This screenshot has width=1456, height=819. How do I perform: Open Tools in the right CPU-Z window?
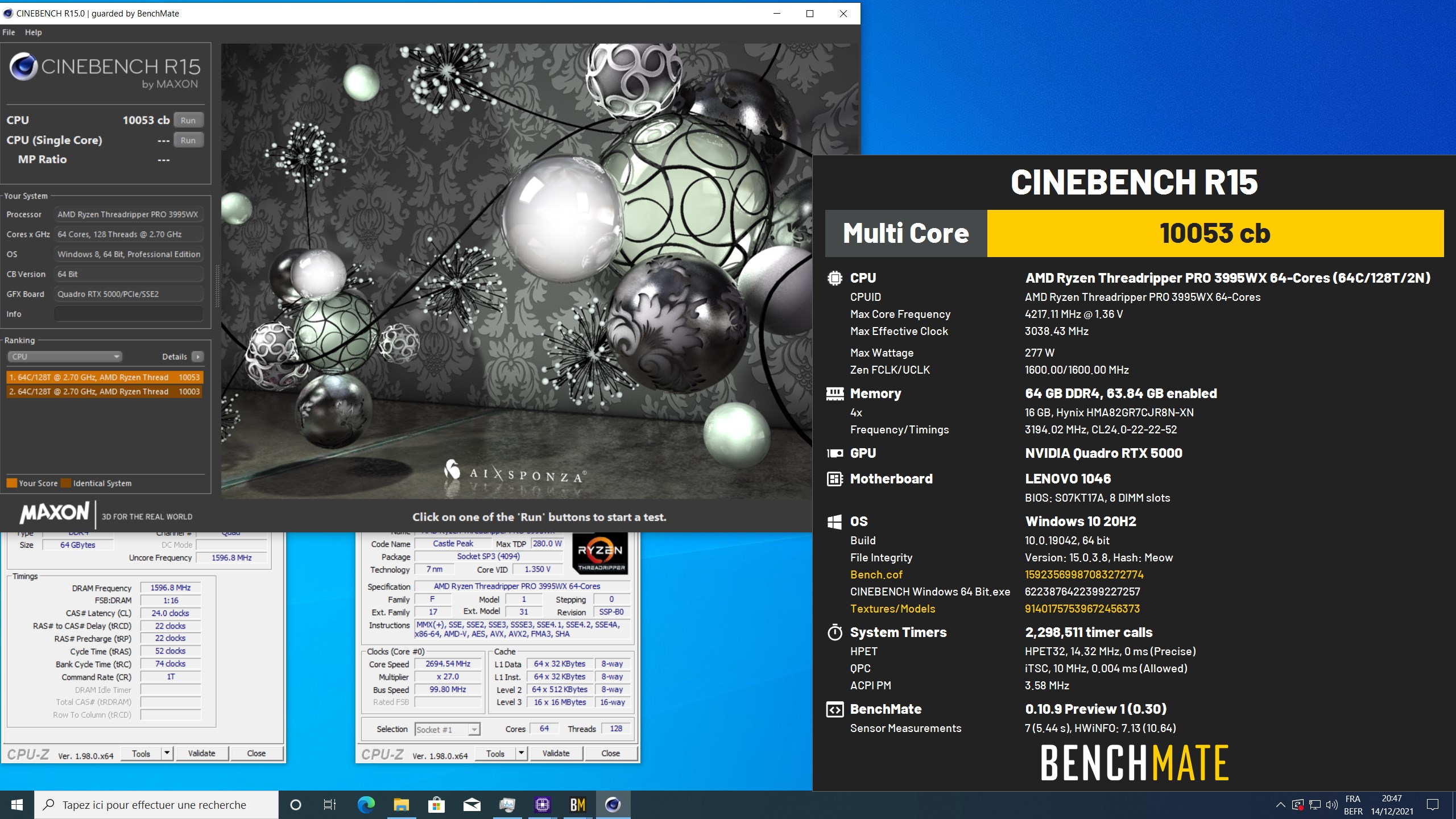(x=495, y=754)
